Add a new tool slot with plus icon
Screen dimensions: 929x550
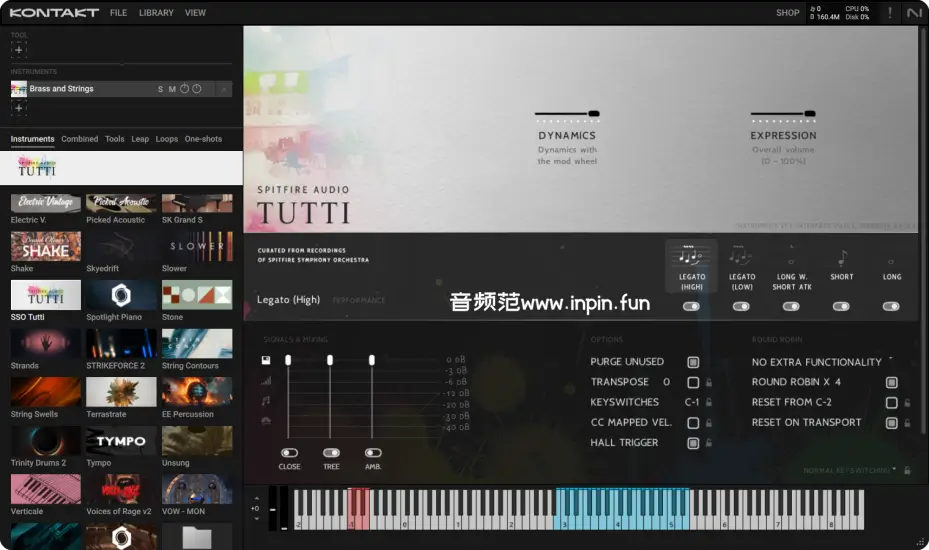19,50
